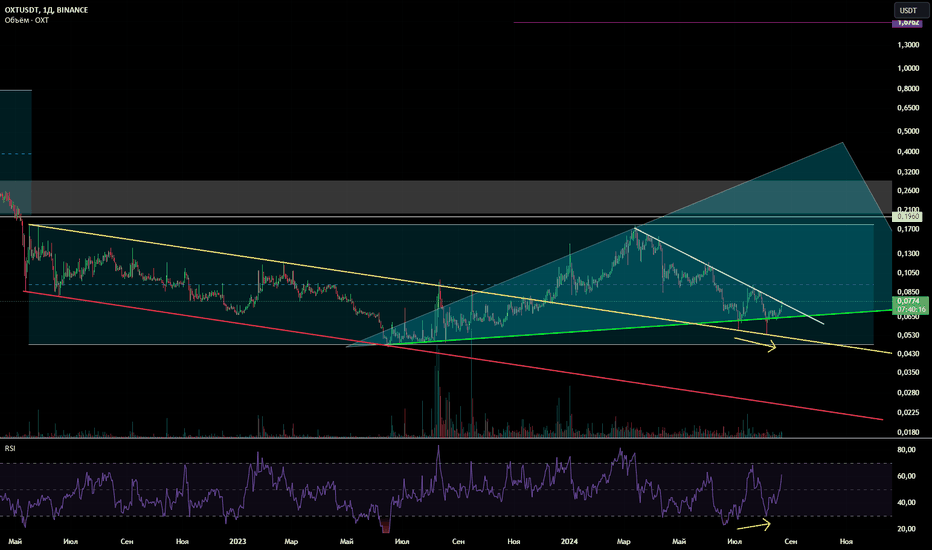Click the 0,0225 price axis label
This screenshot has width=932, height=550.
coord(908,413)
